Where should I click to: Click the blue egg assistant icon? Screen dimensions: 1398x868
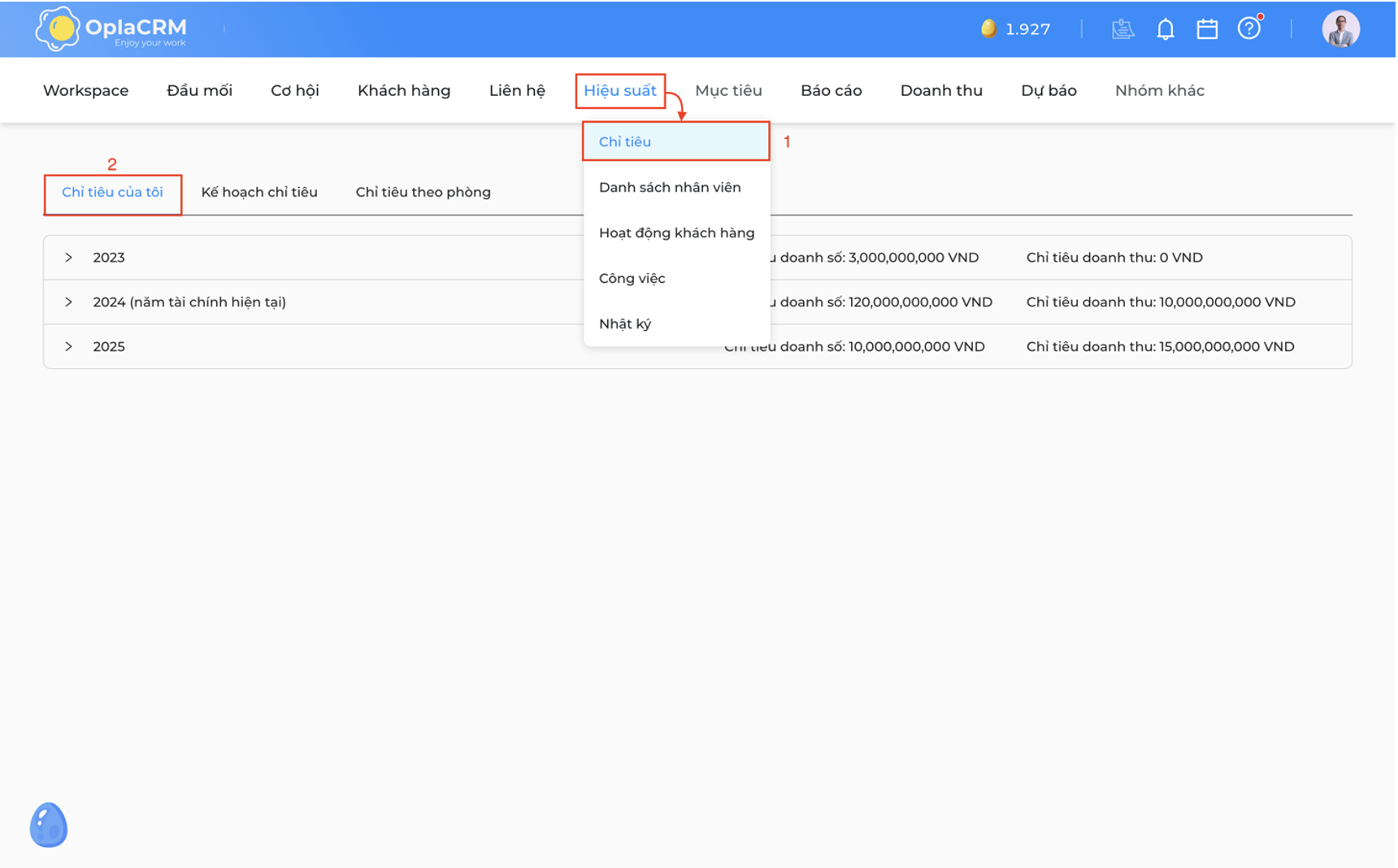coord(49,825)
